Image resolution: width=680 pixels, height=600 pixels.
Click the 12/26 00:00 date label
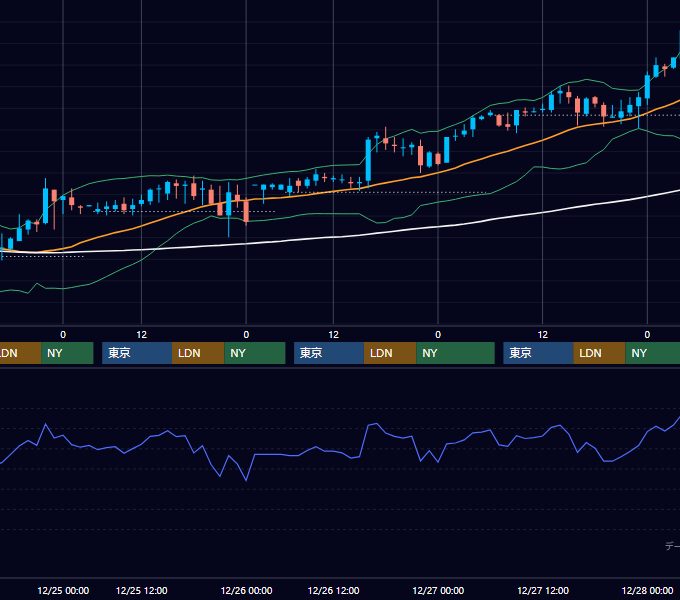coord(246,590)
